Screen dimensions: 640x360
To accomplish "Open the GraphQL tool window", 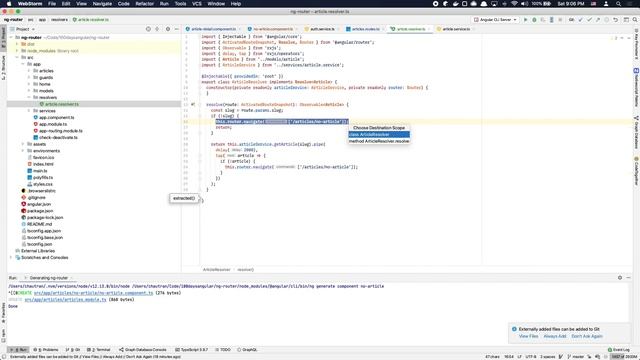I will click(247, 350).
